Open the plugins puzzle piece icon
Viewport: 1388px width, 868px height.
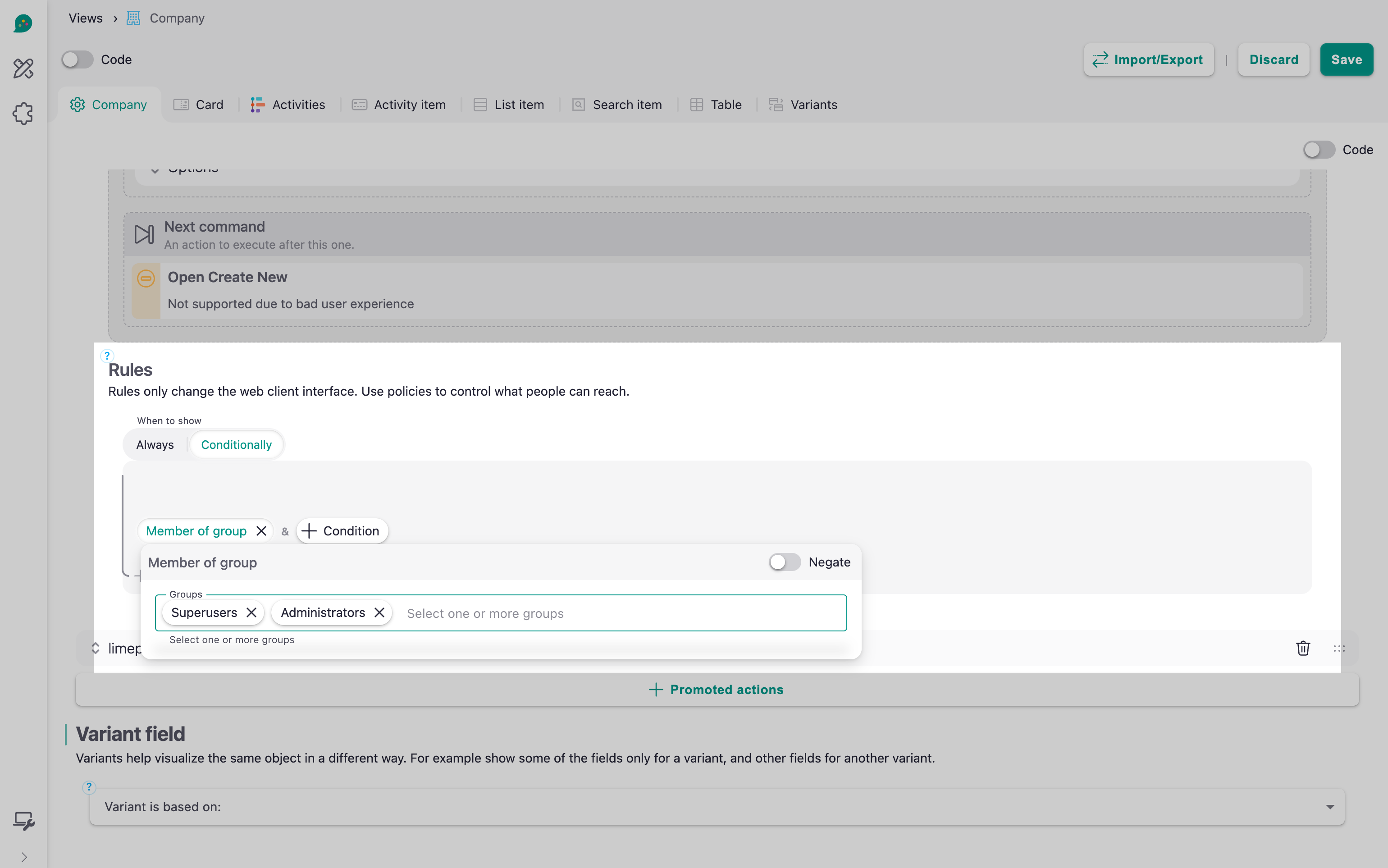[x=23, y=114]
